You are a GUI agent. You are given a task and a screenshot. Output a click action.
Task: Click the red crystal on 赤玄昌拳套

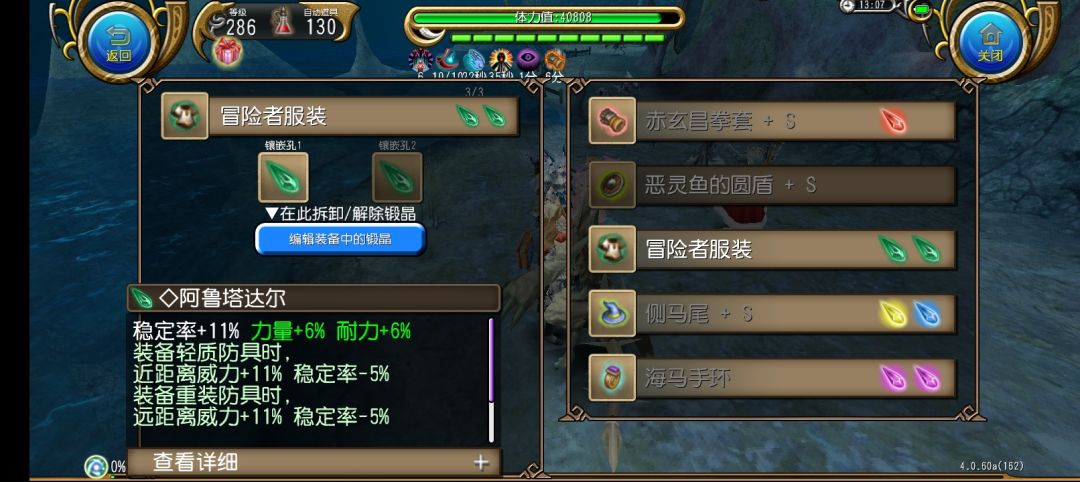point(893,121)
